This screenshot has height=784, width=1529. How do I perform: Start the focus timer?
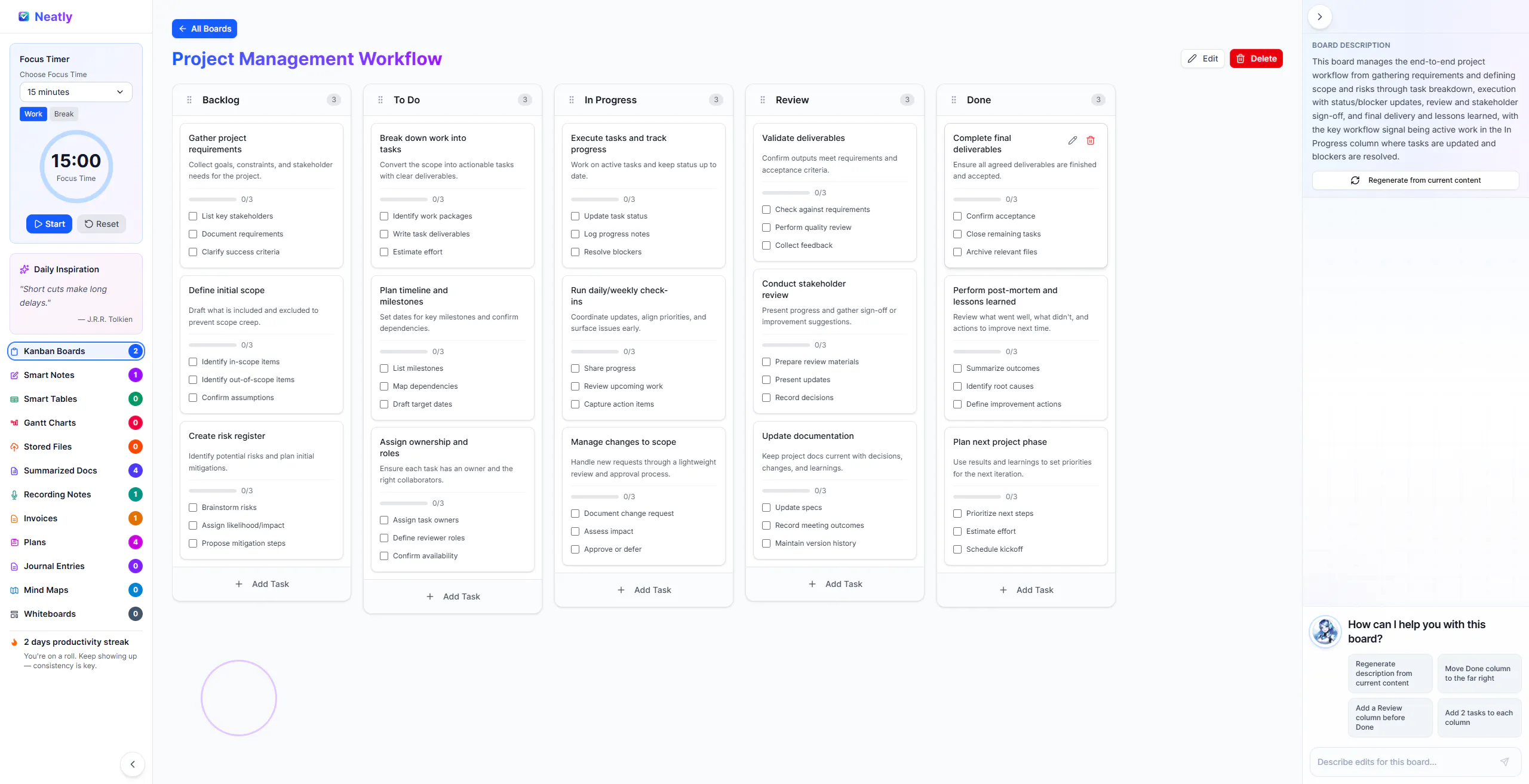(x=49, y=224)
